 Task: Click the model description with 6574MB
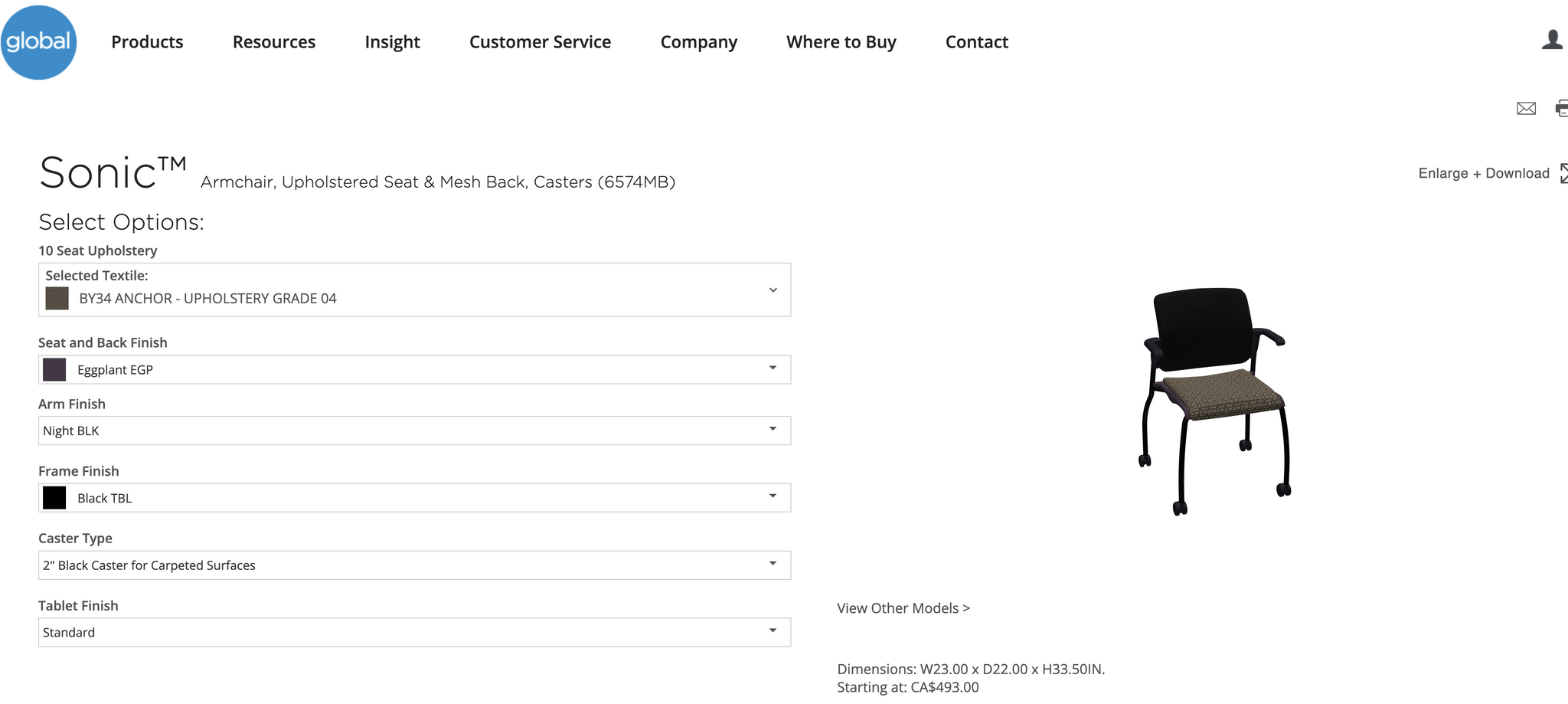coord(438,182)
